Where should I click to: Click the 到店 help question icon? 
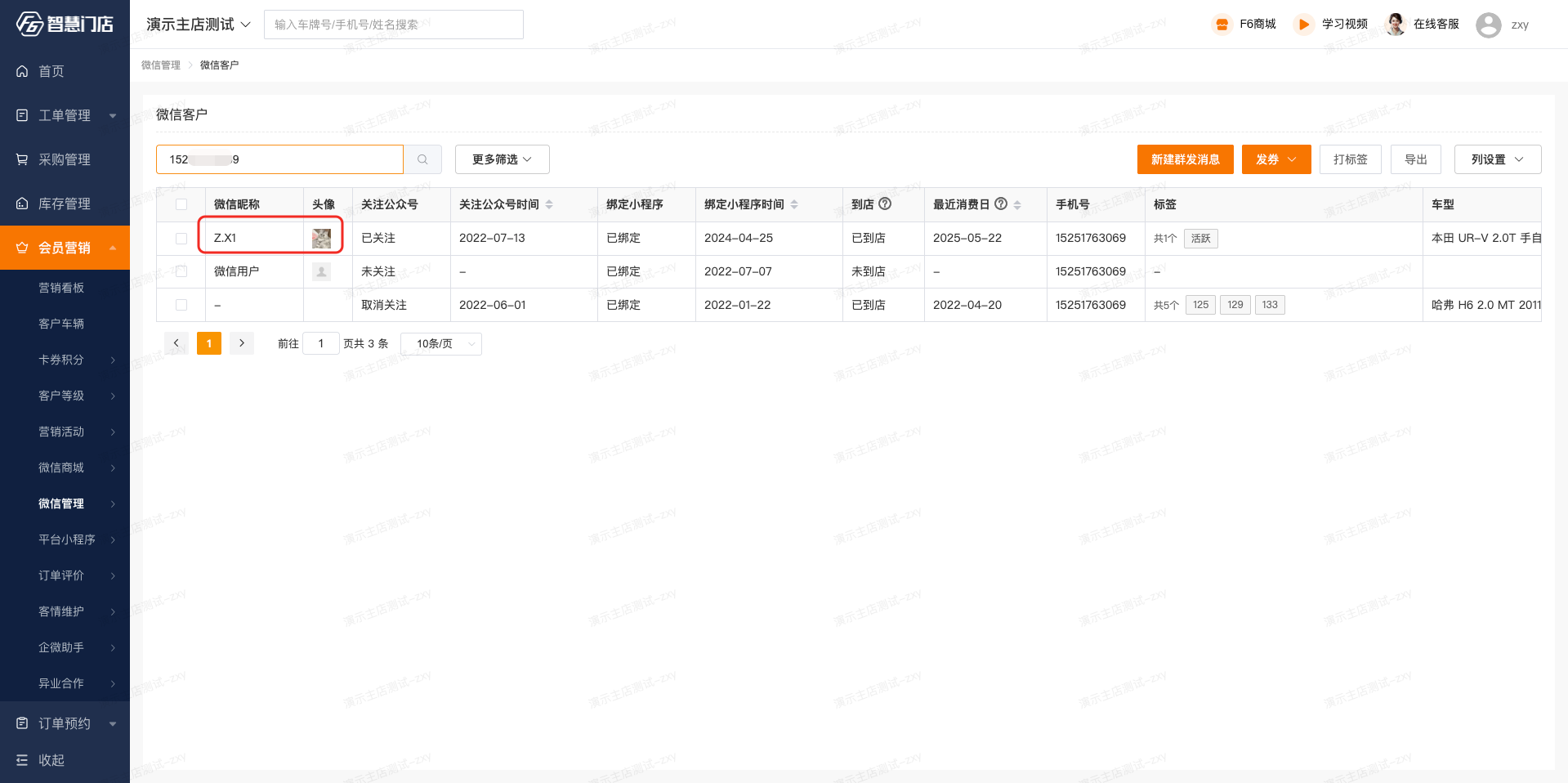(885, 204)
